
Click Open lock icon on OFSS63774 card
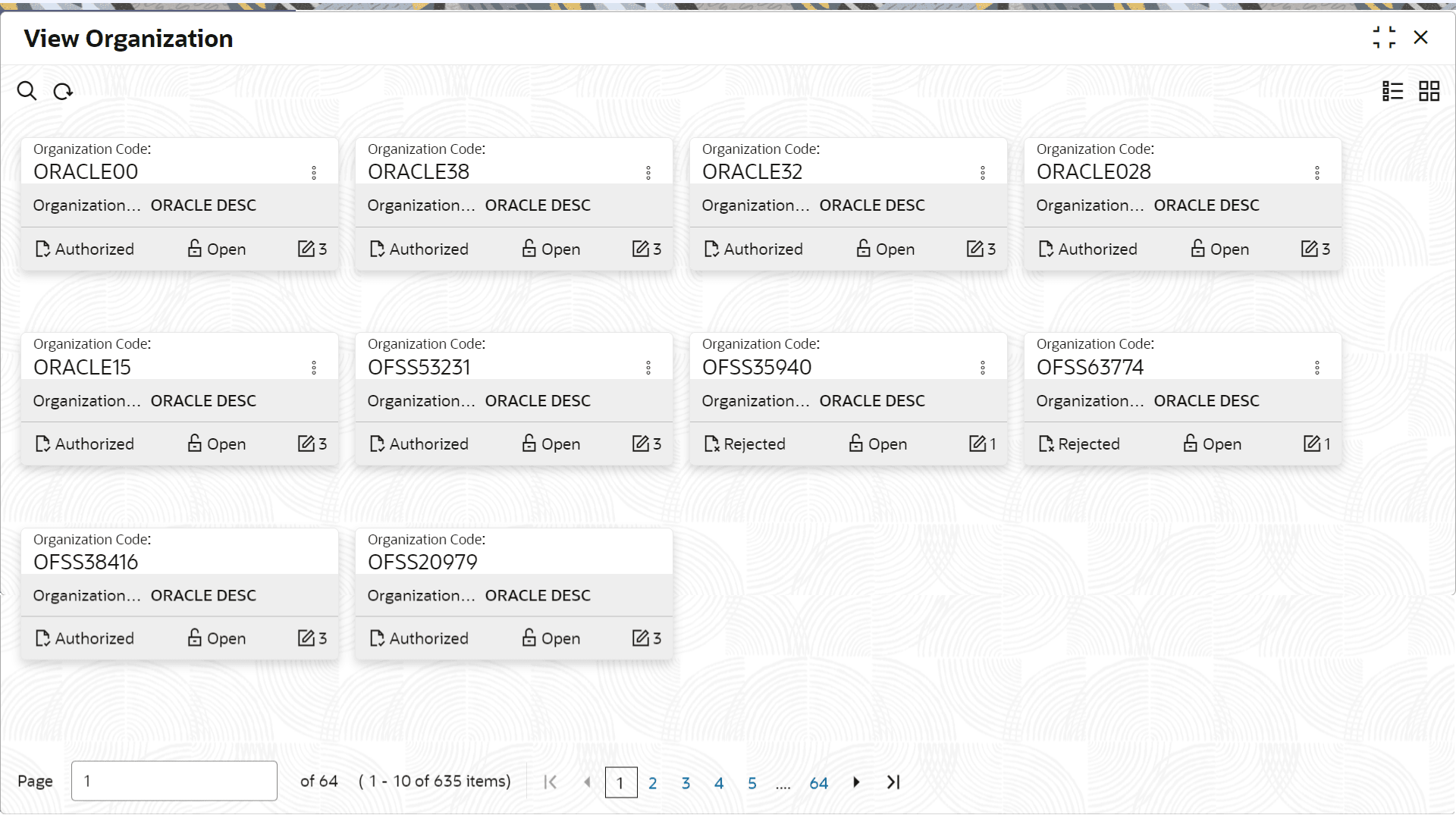point(1191,443)
